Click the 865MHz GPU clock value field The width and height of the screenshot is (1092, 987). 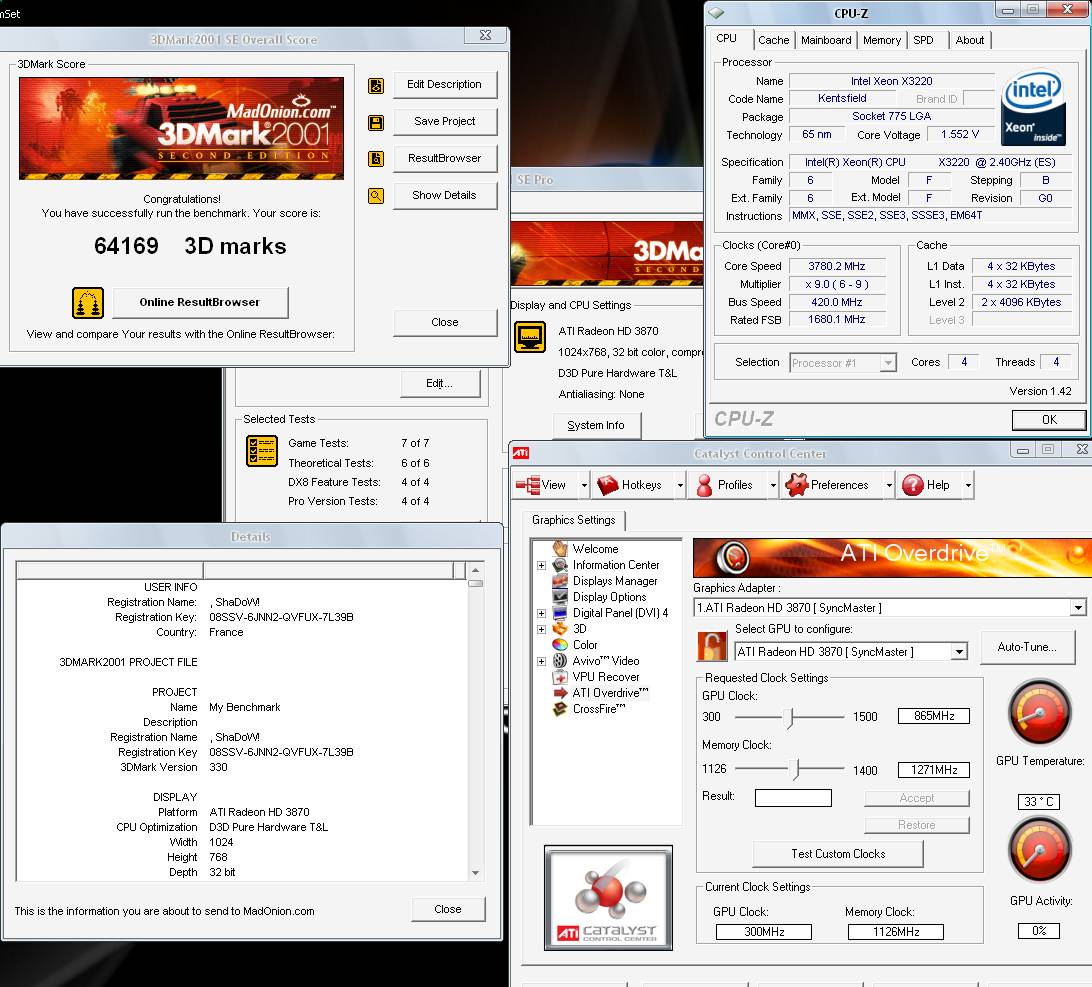(x=933, y=716)
